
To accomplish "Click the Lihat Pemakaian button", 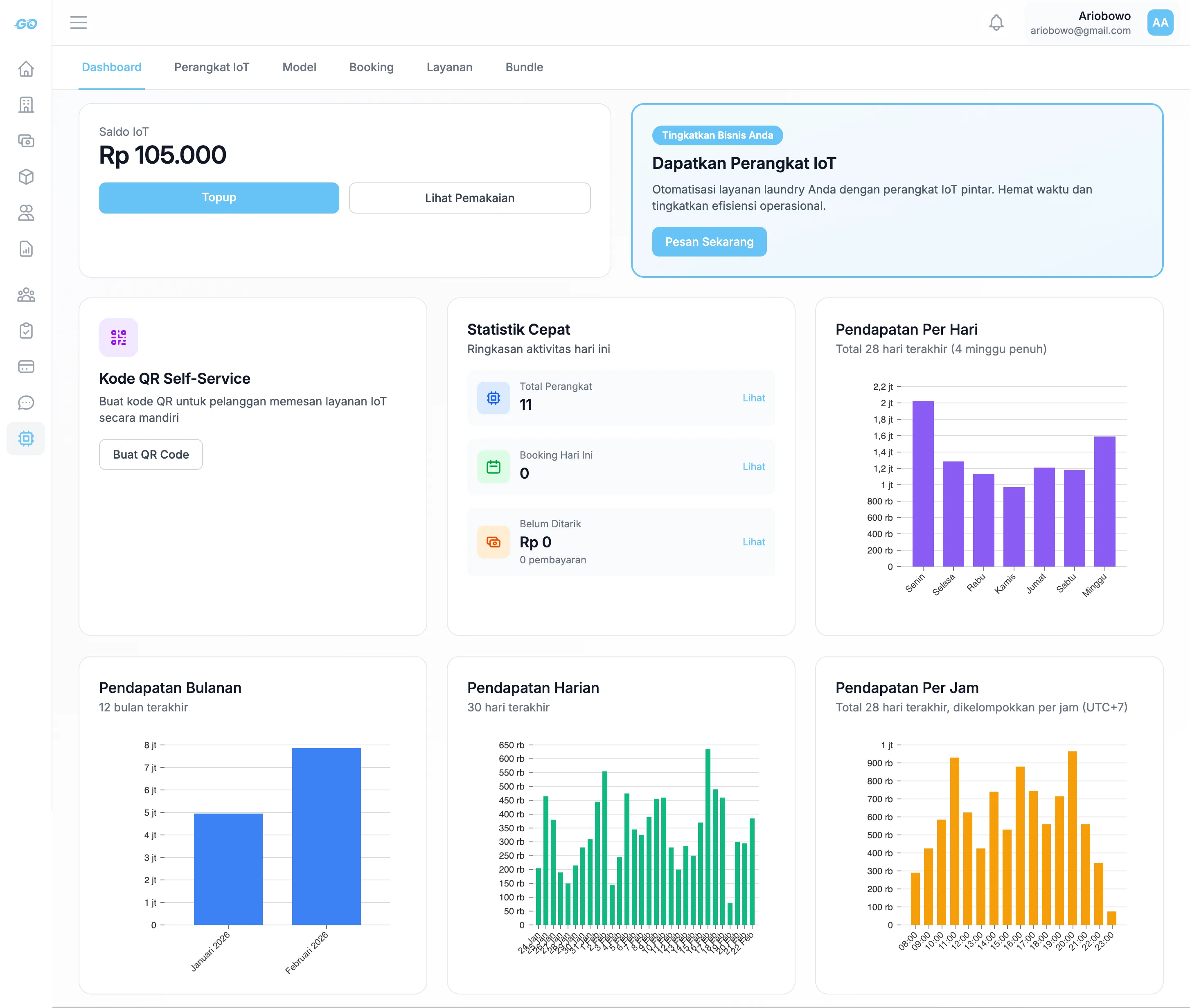I will point(469,198).
